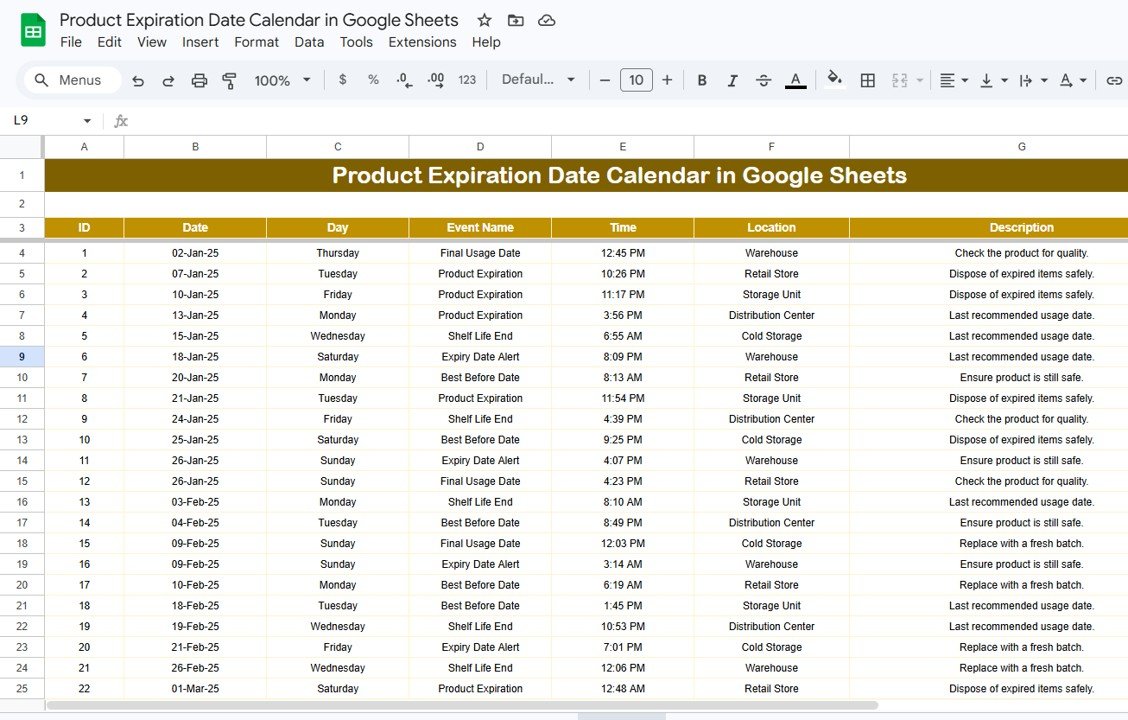Screen dimensions: 1128x720
Task: Open the File menu
Action: 70,42
